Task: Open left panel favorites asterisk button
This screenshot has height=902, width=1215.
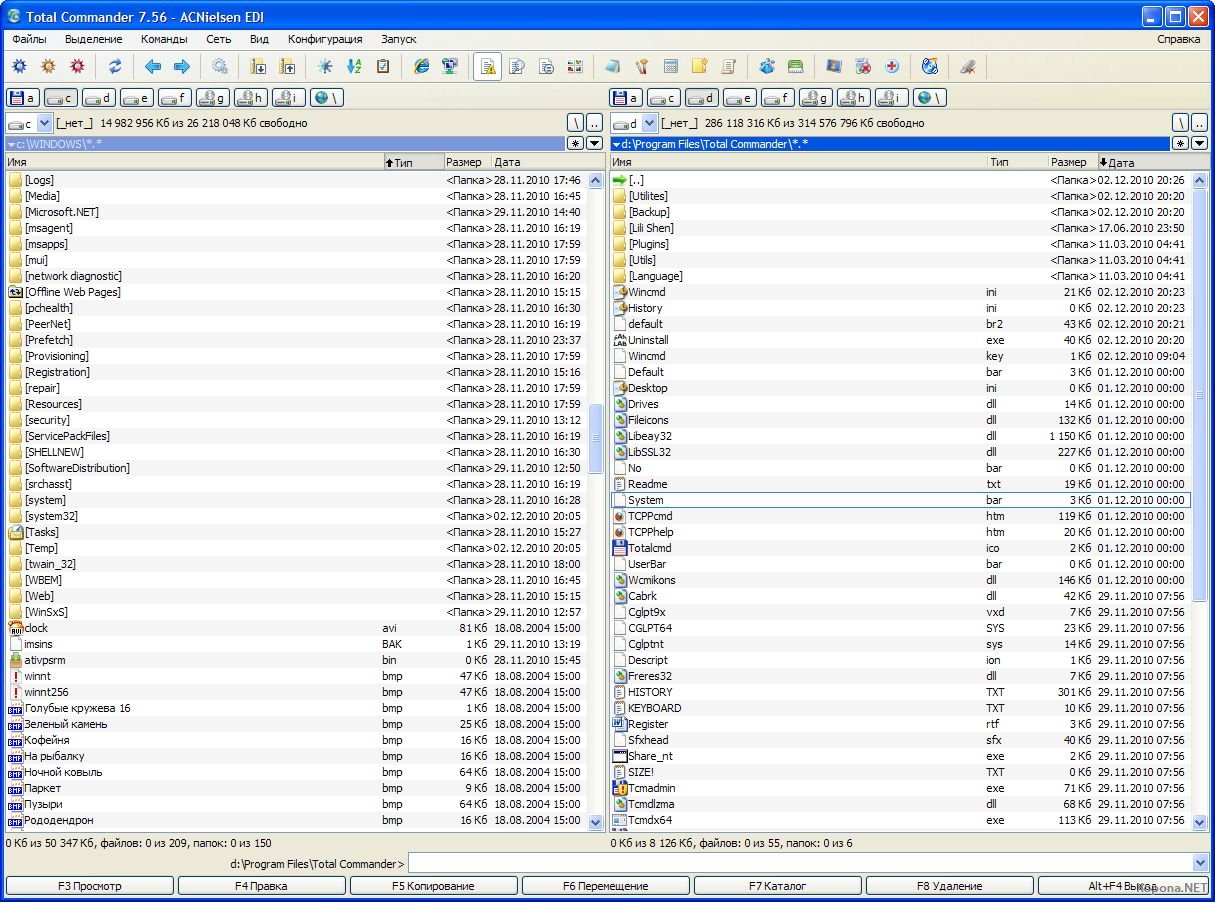Action: click(x=576, y=144)
